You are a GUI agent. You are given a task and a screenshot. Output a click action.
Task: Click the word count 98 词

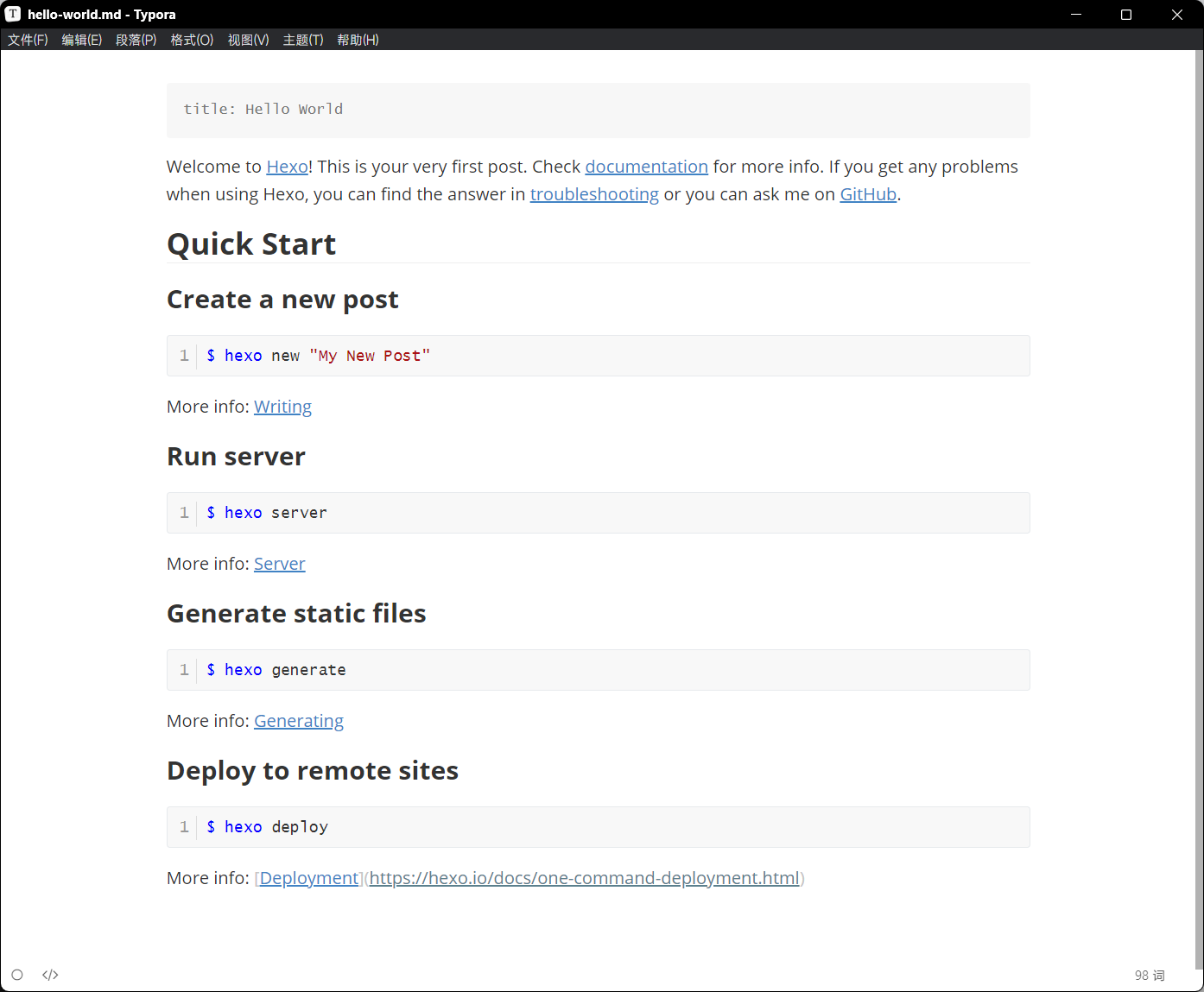point(1150,975)
